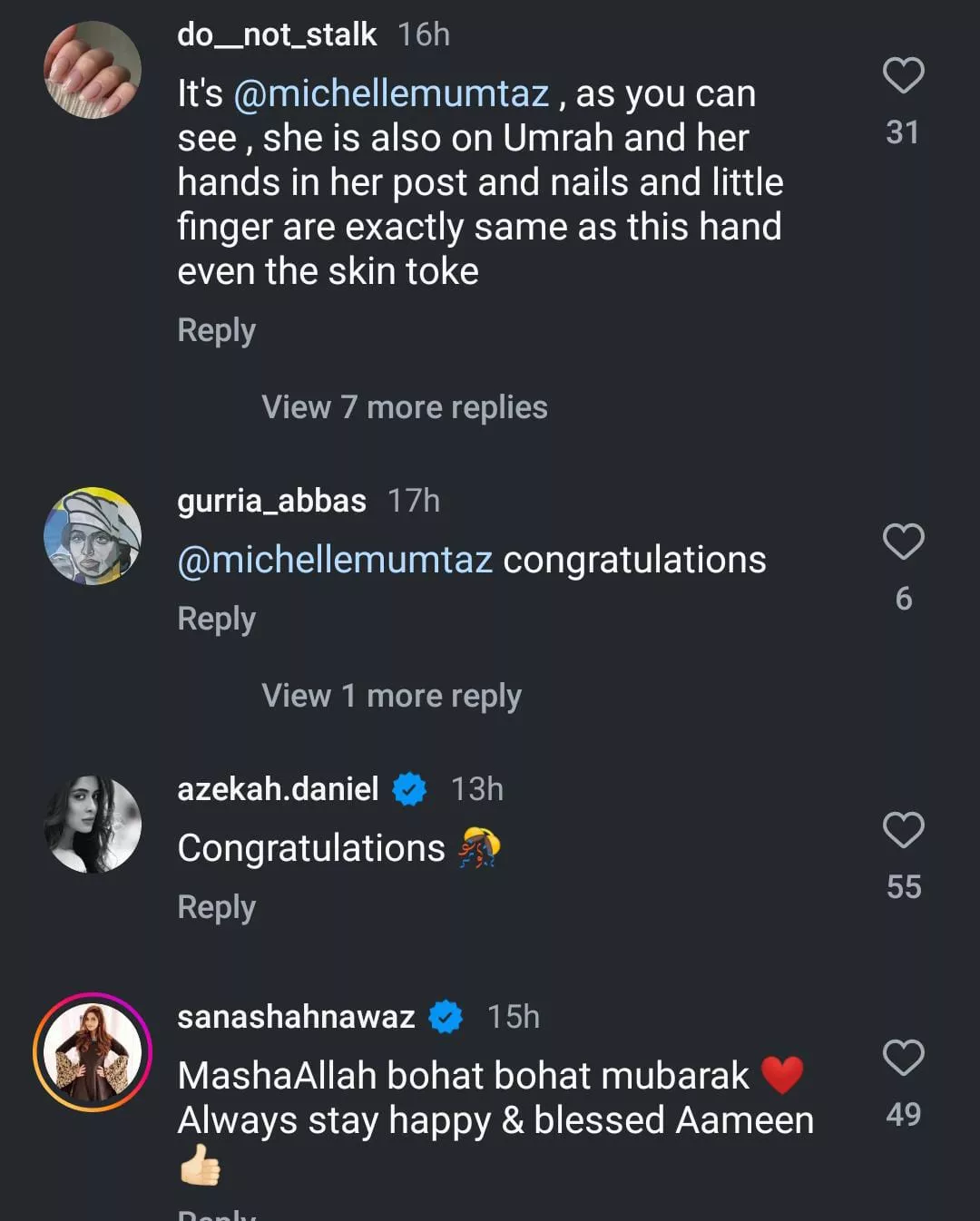980x1221 pixels.
Task: View sanashahnawaz's story ring avatar
Action: tap(93, 1052)
